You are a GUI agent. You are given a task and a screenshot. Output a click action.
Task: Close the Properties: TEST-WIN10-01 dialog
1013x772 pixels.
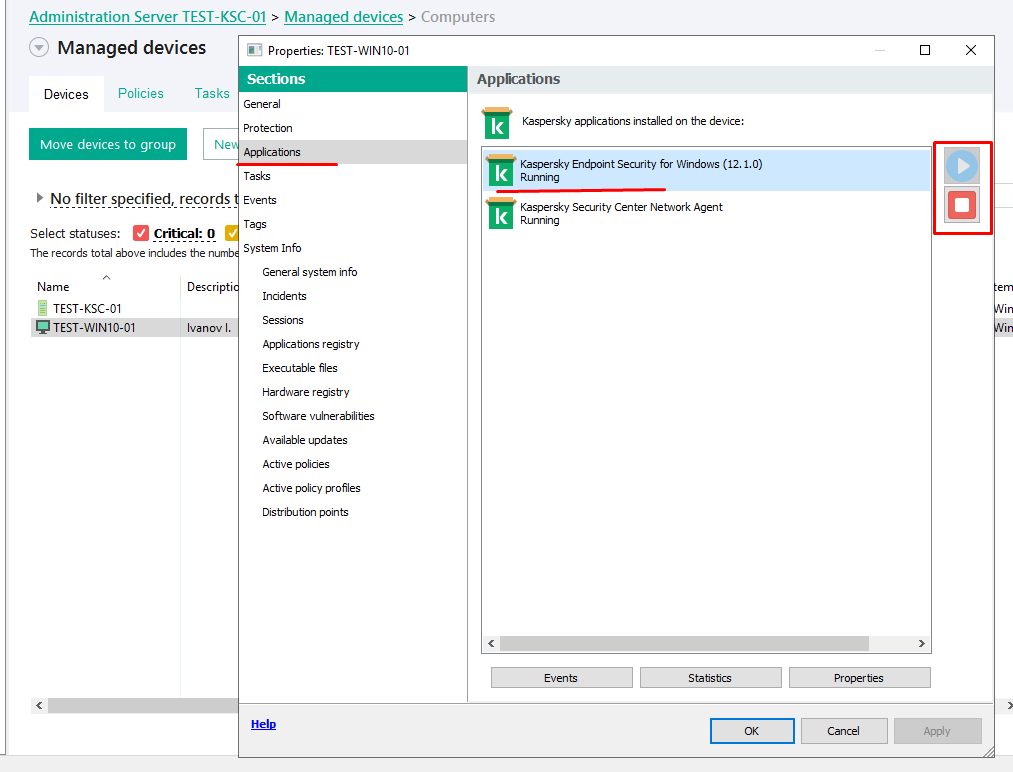pos(970,50)
